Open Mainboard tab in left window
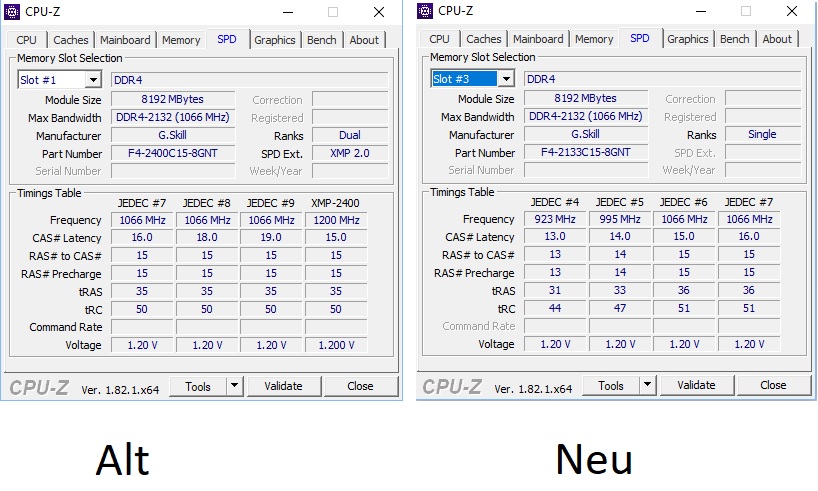This screenshot has height=491, width=818. (125, 40)
